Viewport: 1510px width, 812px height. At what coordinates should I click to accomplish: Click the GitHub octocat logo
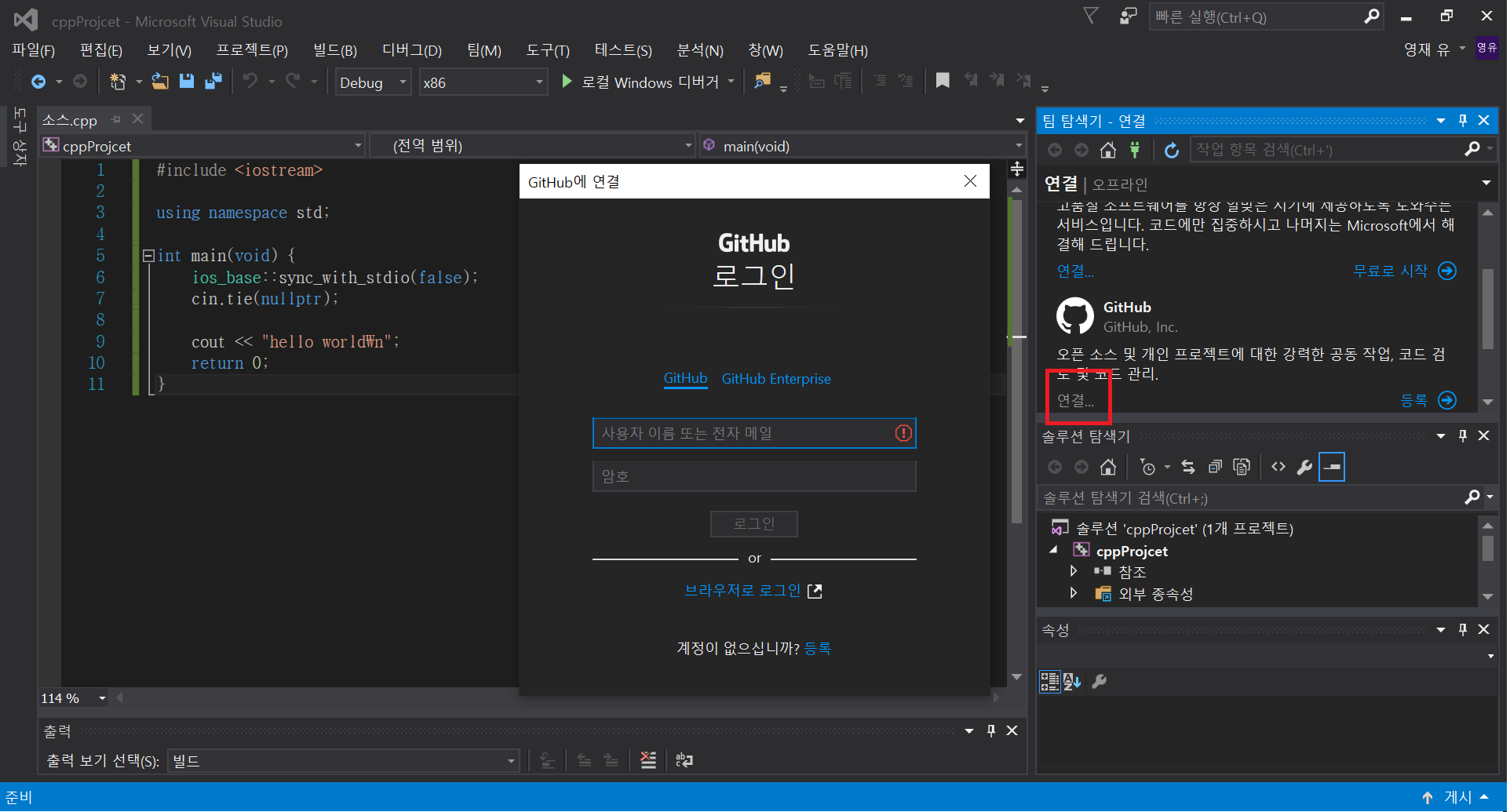click(1074, 316)
